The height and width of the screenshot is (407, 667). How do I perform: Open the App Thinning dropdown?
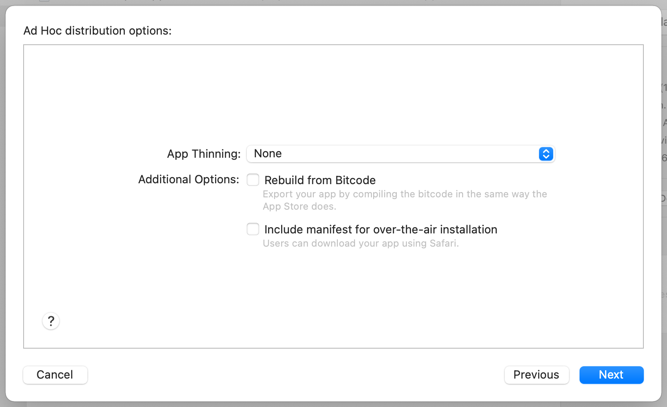click(400, 154)
